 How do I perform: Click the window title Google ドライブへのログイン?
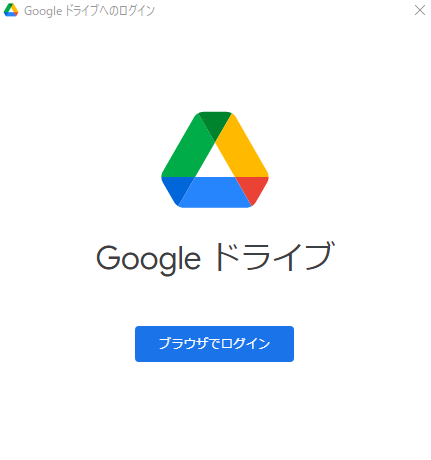click(89, 11)
